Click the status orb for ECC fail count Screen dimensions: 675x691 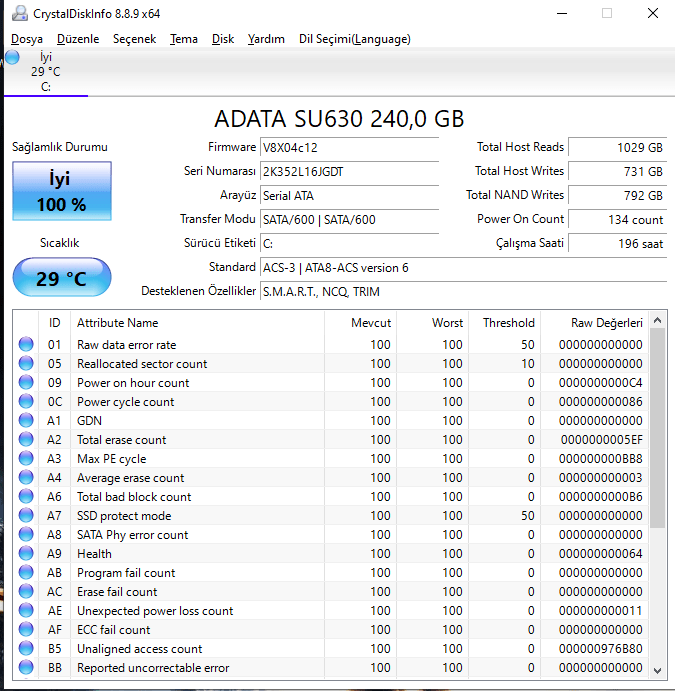26,629
